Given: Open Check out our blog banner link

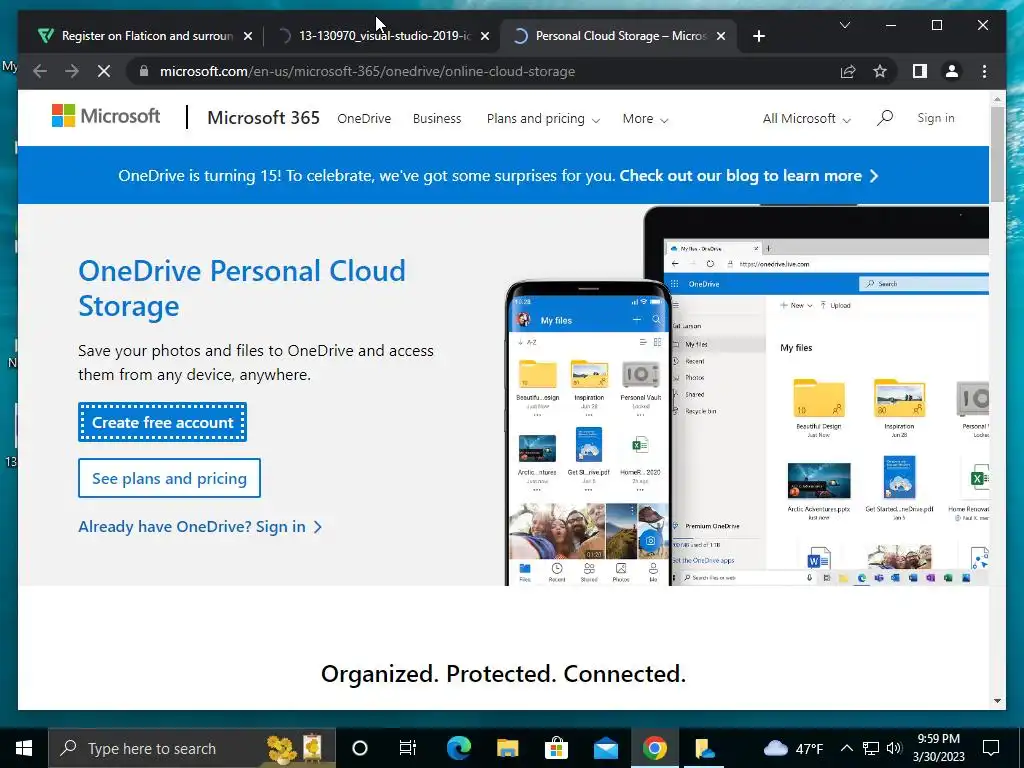Looking at the screenshot, I should click(748, 176).
